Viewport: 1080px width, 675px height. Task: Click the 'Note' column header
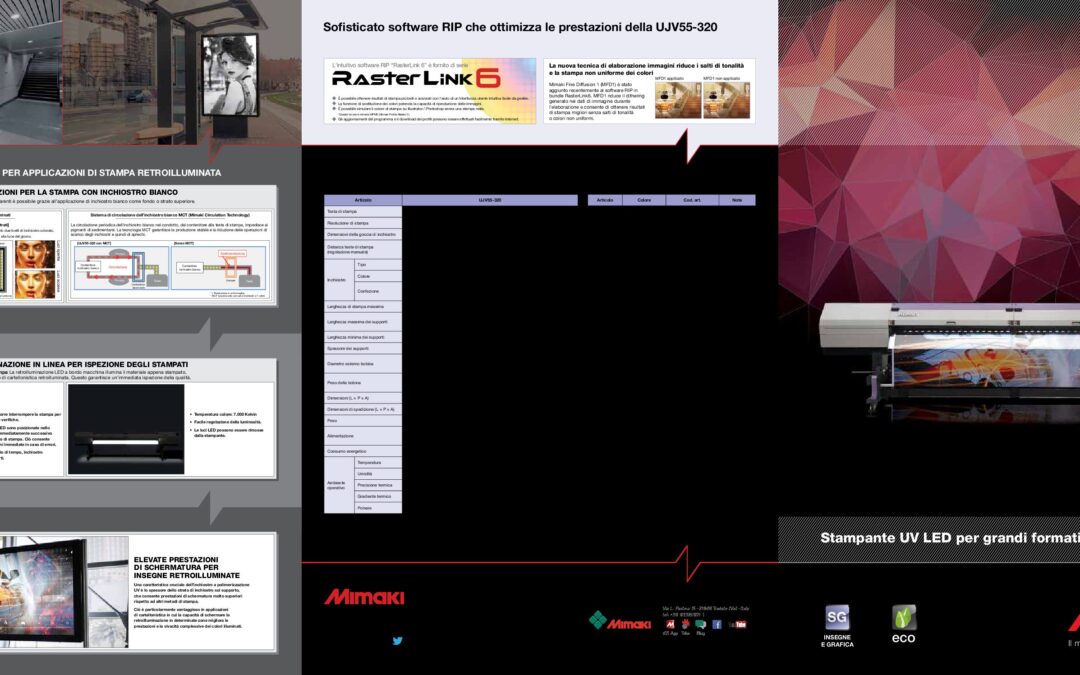click(737, 200)
